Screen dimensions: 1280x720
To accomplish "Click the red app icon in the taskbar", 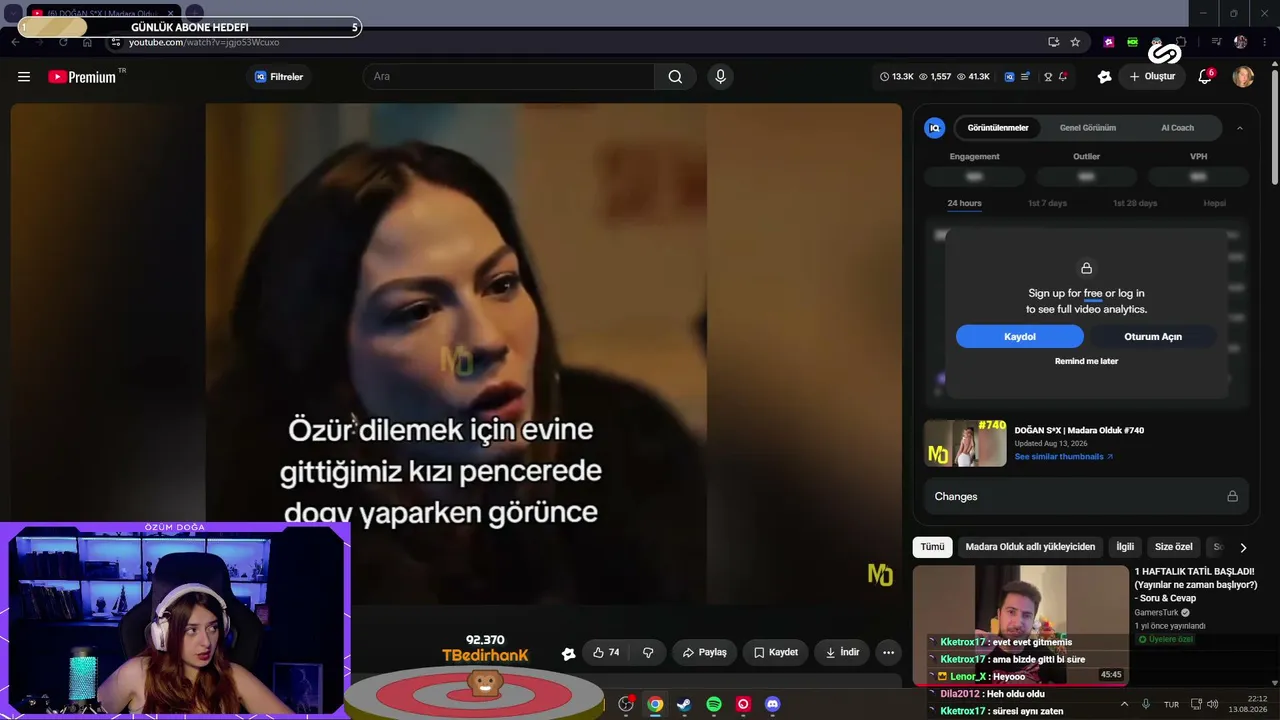I will 743,704.
